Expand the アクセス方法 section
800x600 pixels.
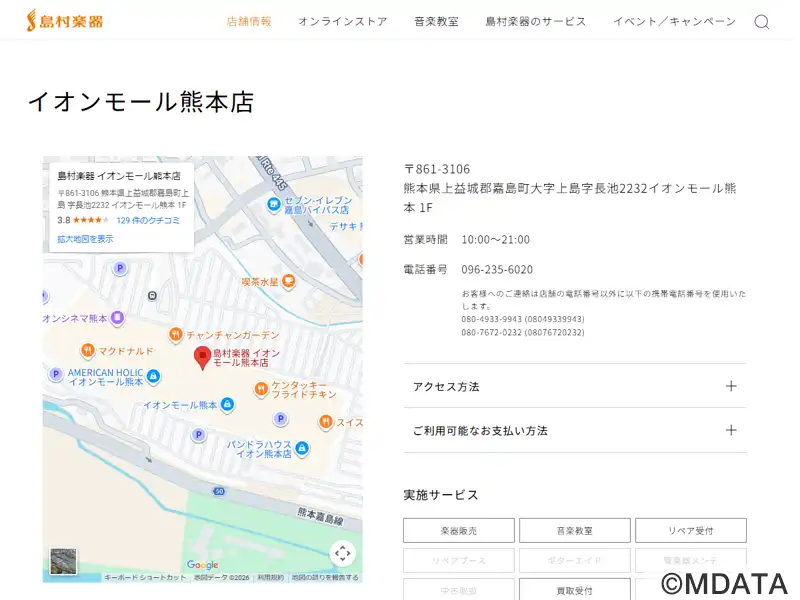coord(574,386)
